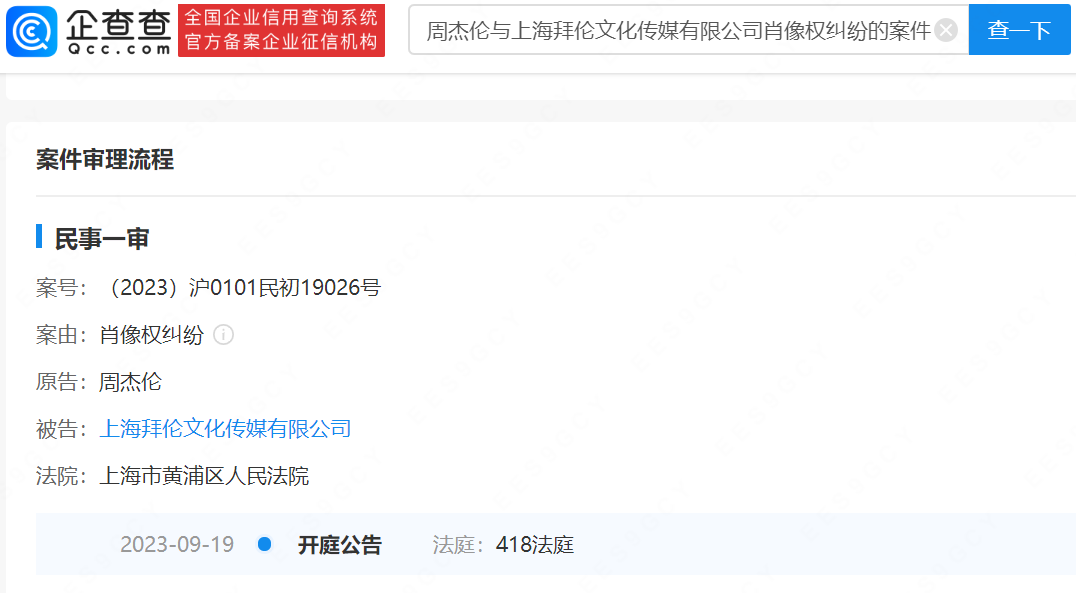Click the Qcc blue logo icon

(32, 31)
